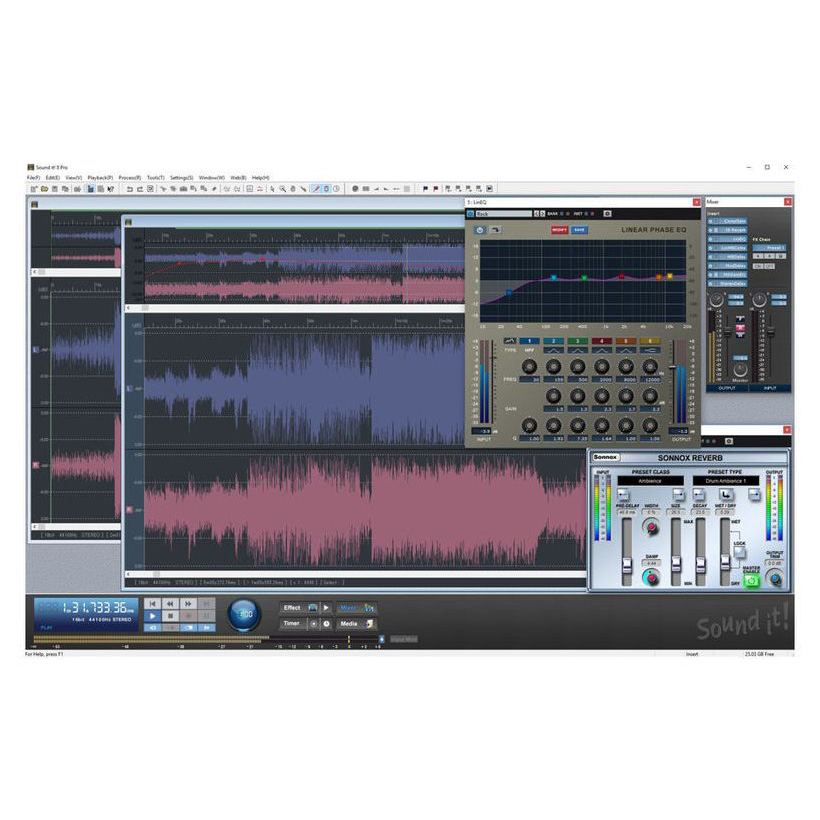820x820 pixels.
Task: Open the Edit menu
Action: click(53, 178)
